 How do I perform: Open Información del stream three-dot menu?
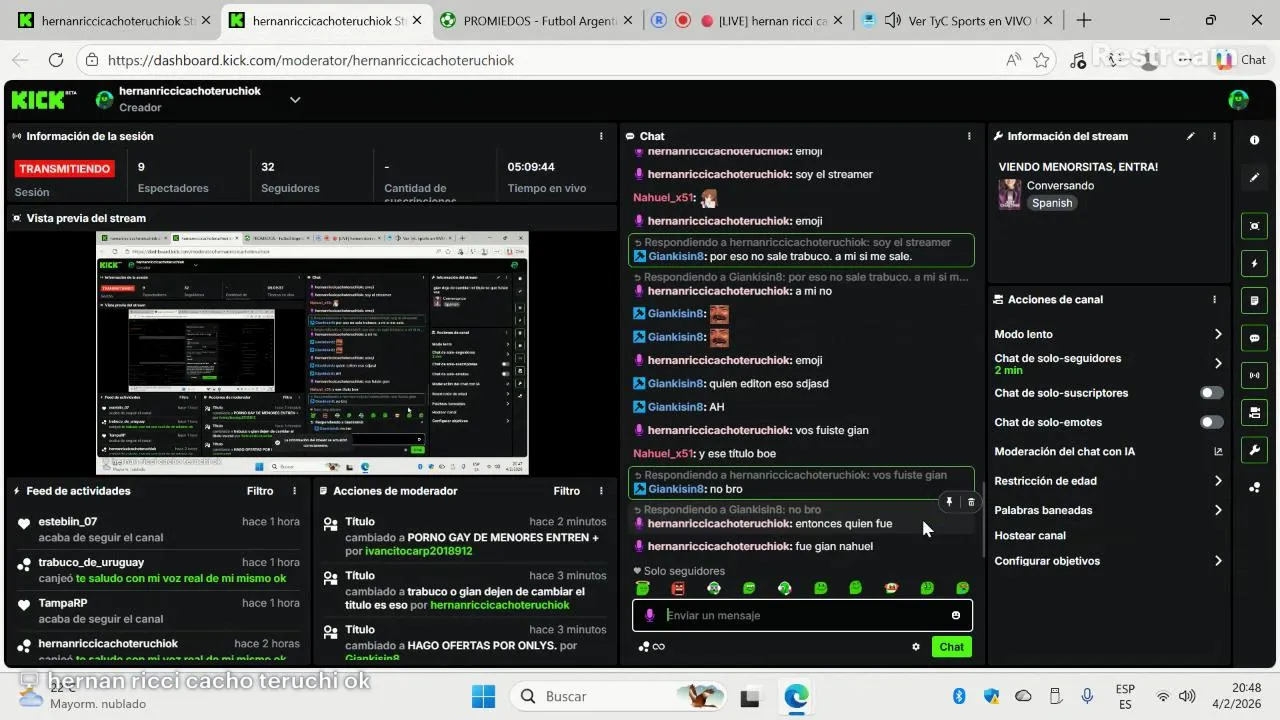[1215, 136]
